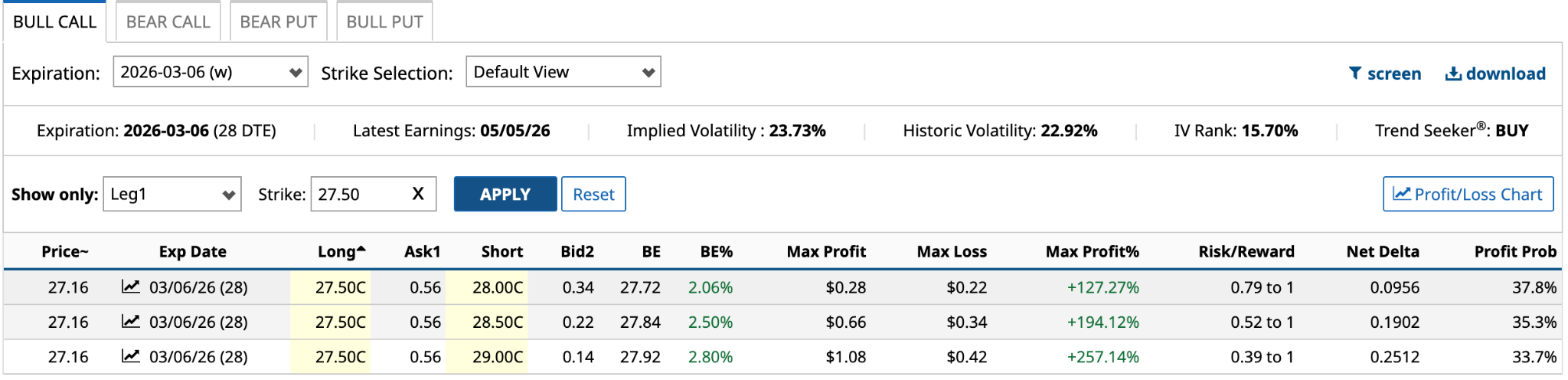
Task: Open the Show only Leg1 dropdown
Action: [172, 194]
